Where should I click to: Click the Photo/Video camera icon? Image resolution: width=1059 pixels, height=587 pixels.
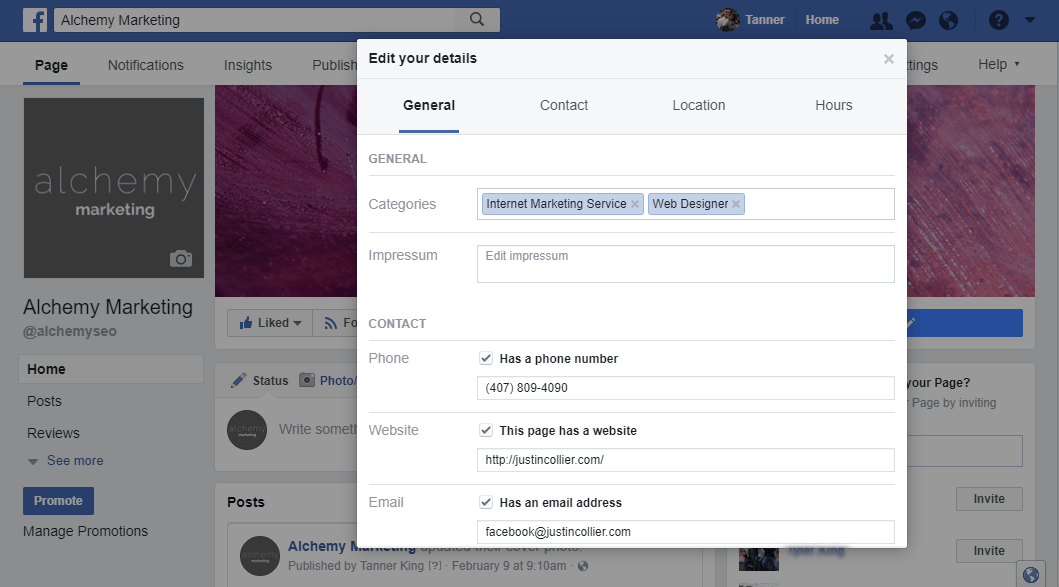point(307,380)
